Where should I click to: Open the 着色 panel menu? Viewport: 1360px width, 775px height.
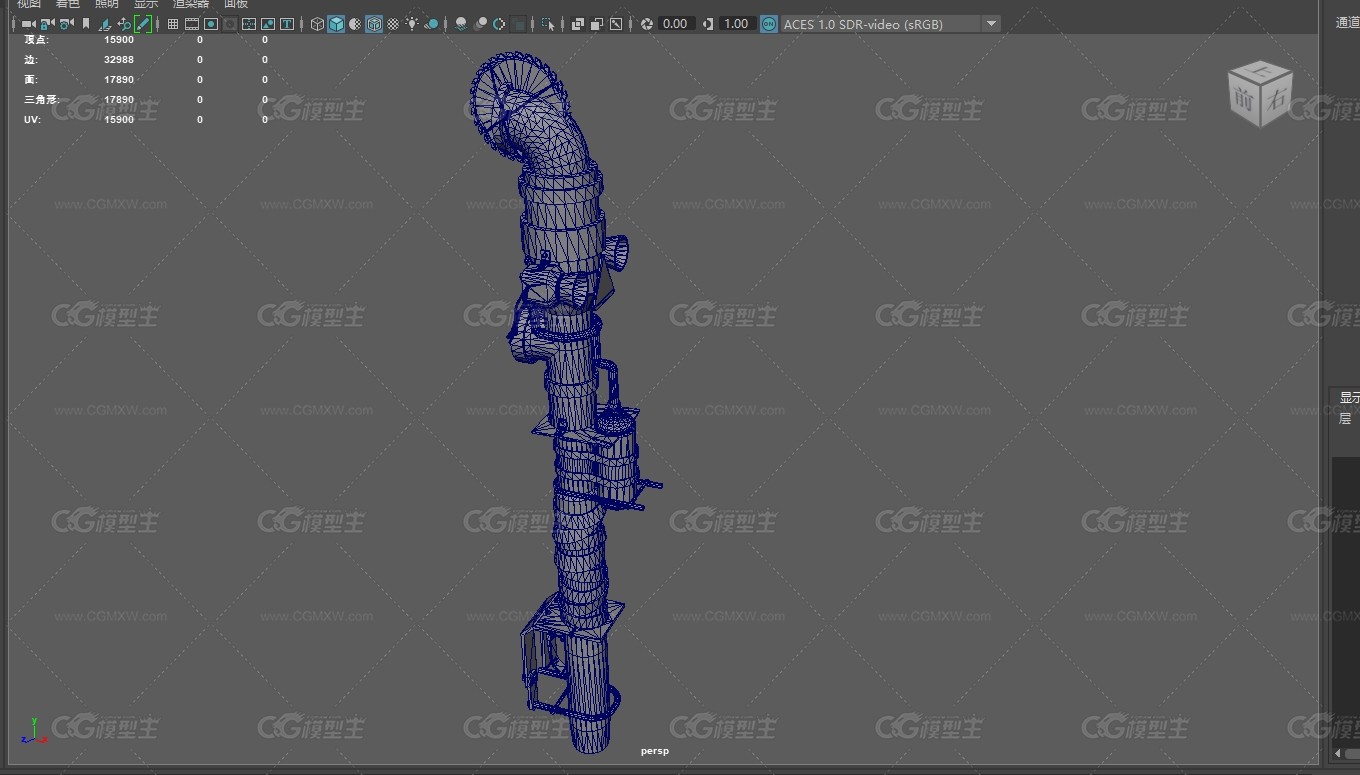[67, 4]
